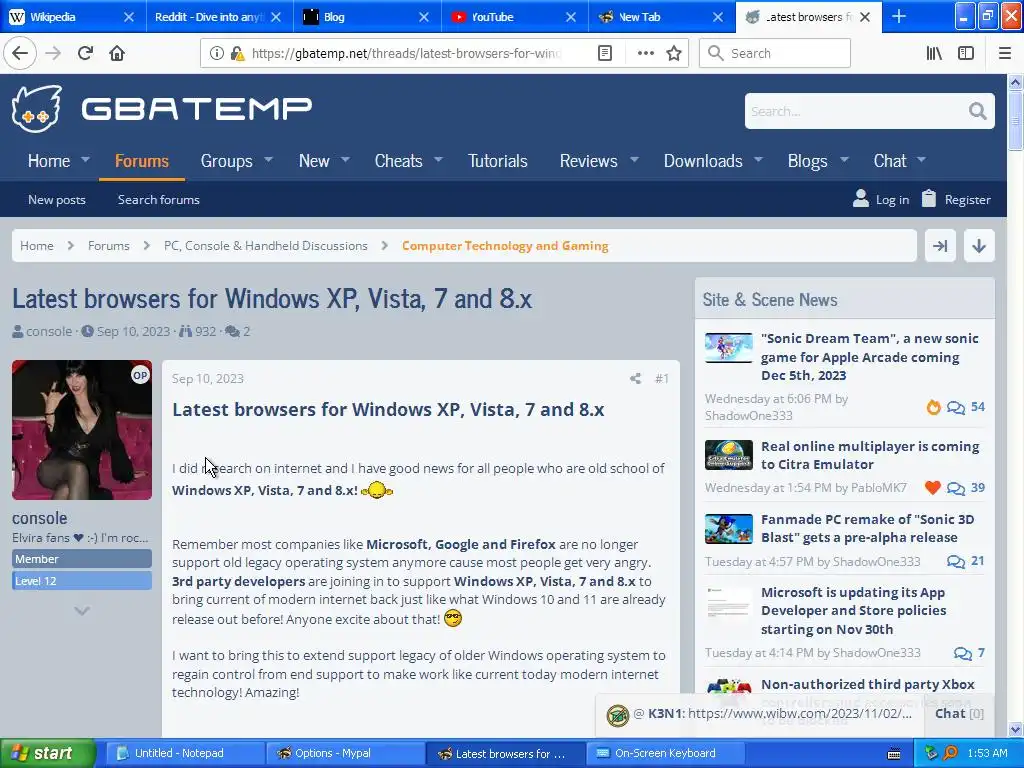The width and height of the screenshot is (1024, 768).
Task: Expand the Groups nav dropdown arrow
Action: [268, 159]
